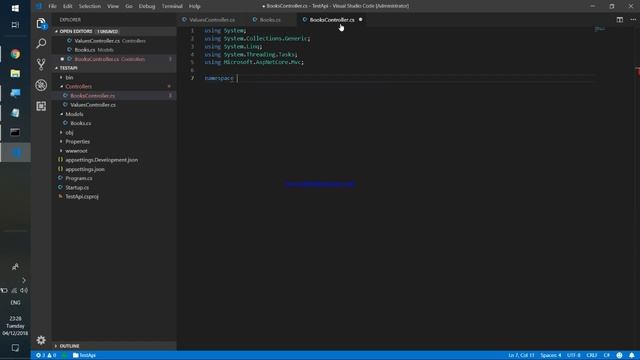Open the Manage gear menu
This screenshot has height=360, width=640.
click(x=41, y=340)
